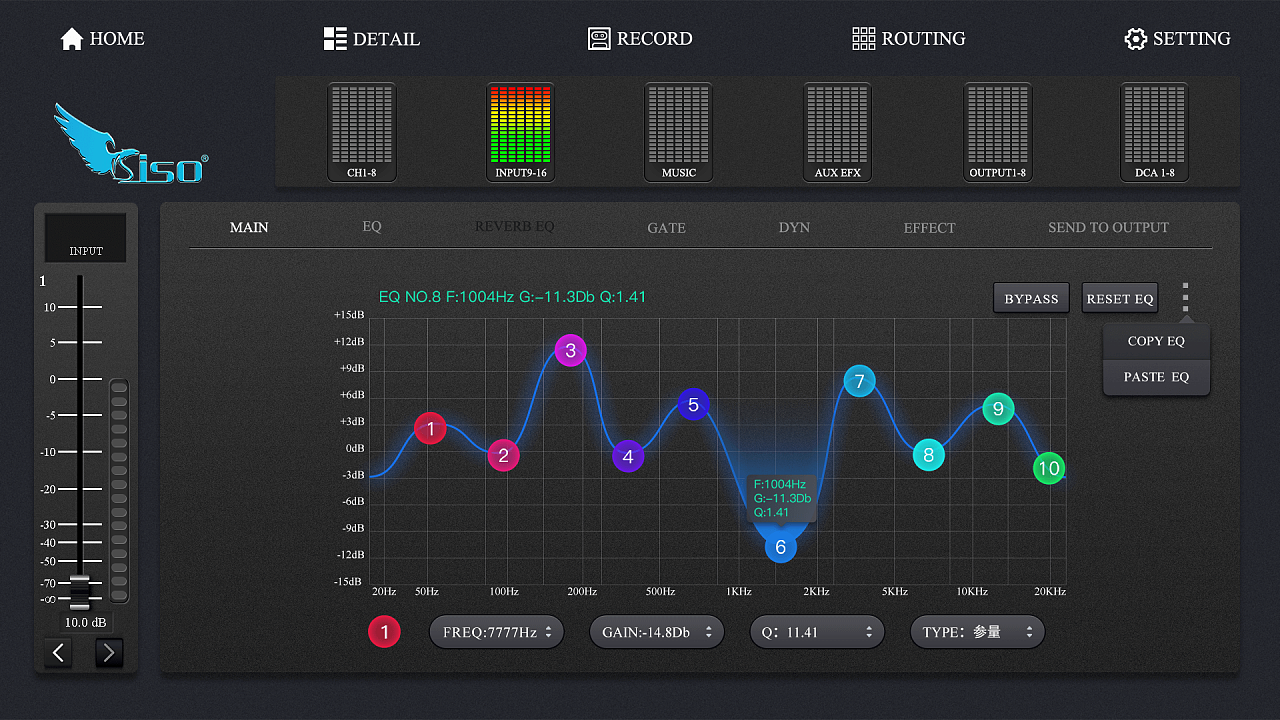
Task: Click the INPUT channel fader handle
Action: coord(80,592)
